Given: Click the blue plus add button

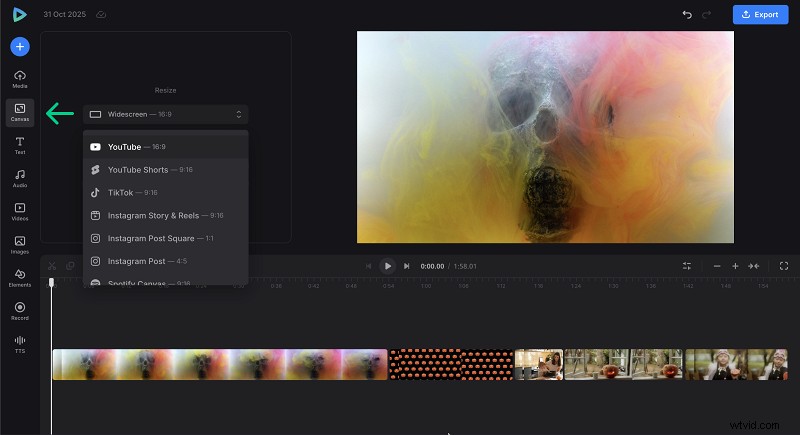Looking at the screenshot, I should (x=20, y=46).
